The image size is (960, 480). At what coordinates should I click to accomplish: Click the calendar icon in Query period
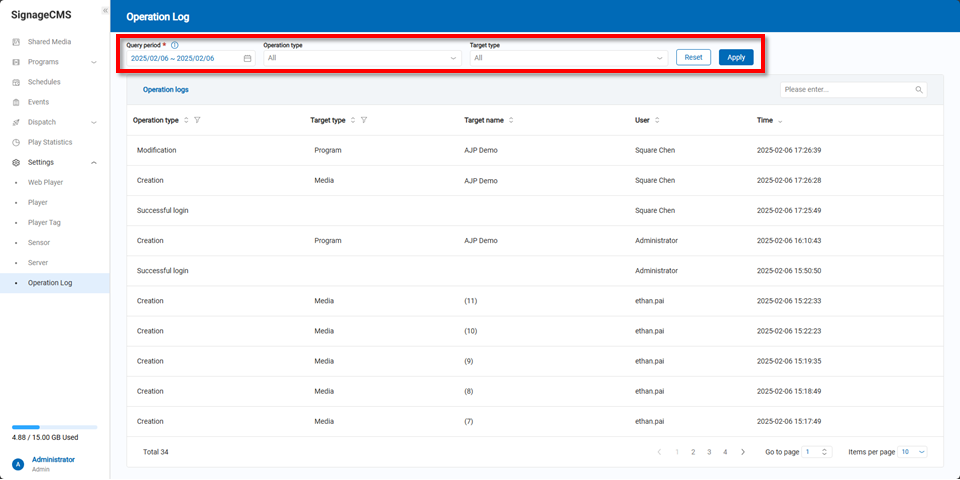(x=247, y=58)
